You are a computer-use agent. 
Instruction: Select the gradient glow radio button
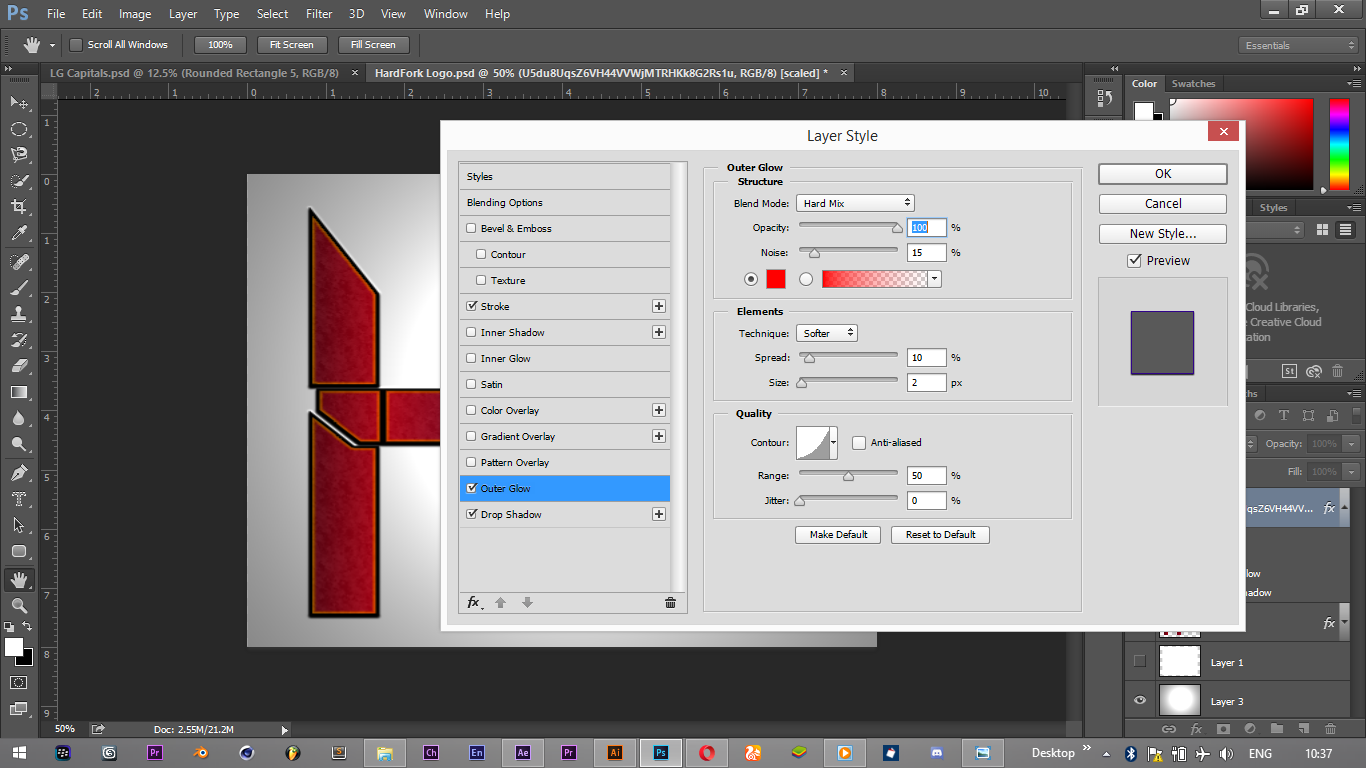point(806,279)
